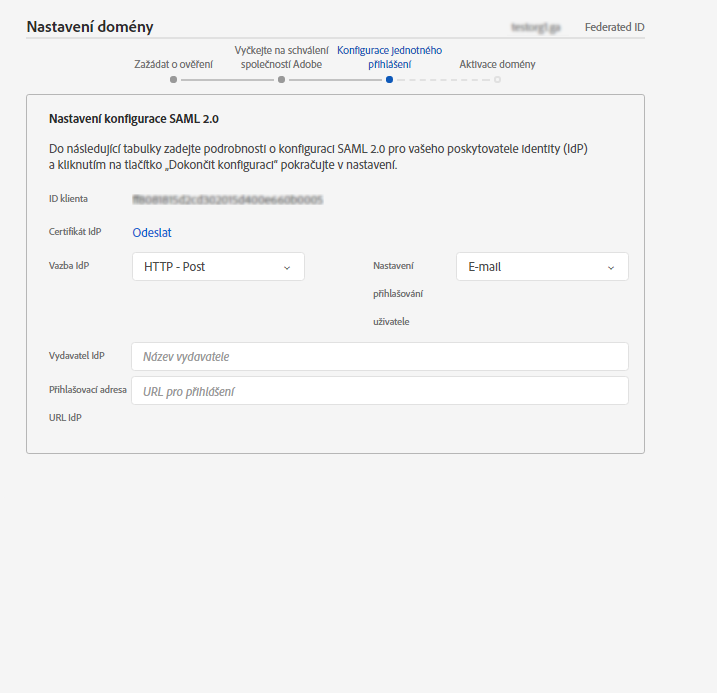This screenshot has width=719, height=695.
Task: Open the "HTTP - Post" binding dropdown
Action: (x=218, y=267)
